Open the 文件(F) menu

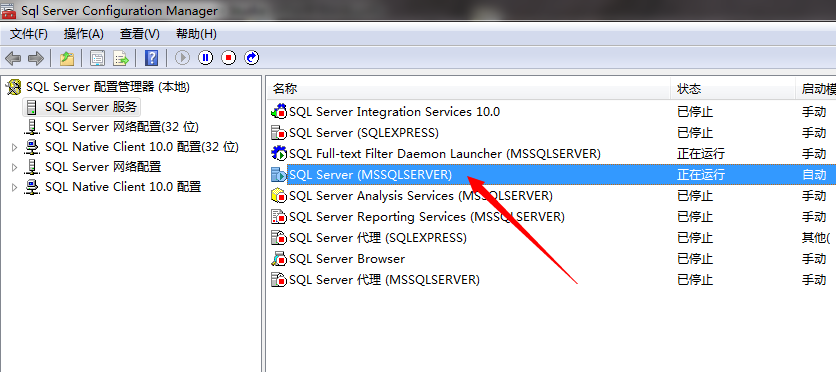[x=29, y=34]
